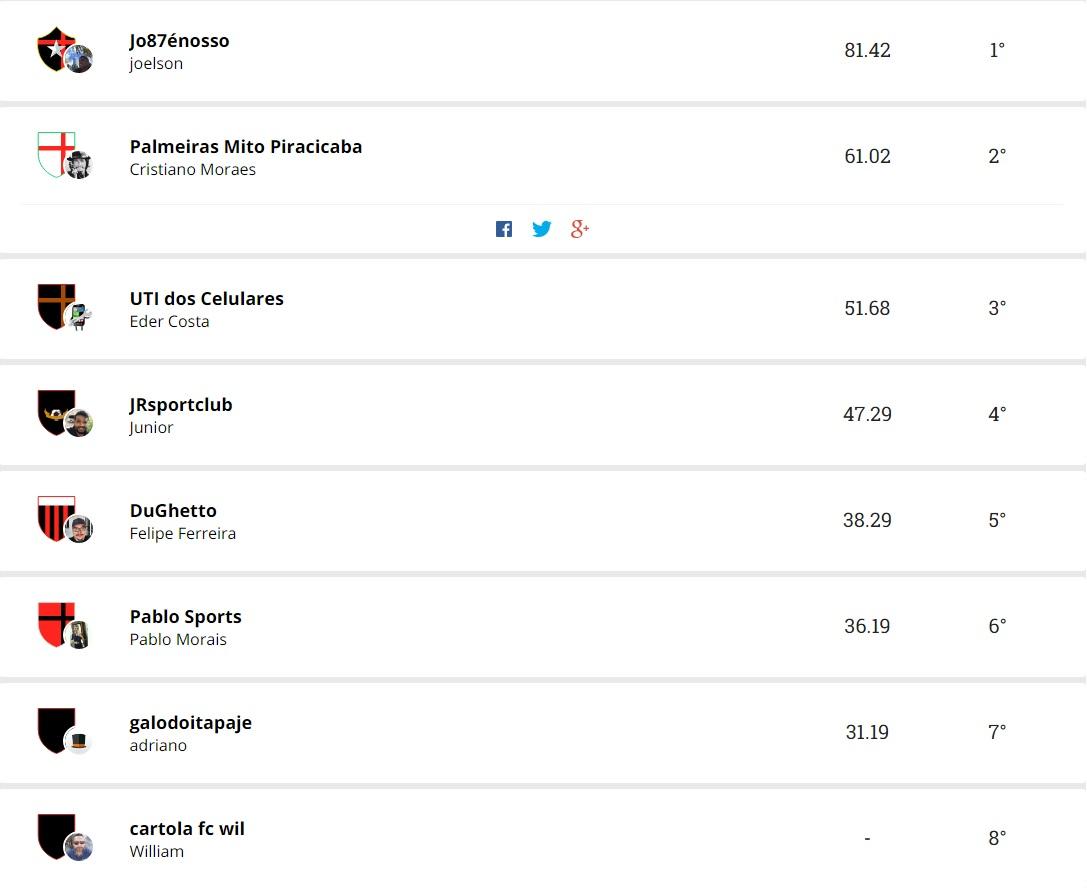Select the JRsportclub team shield icon
The width and height of the screenshot is (1087, 888).
click(x=56, y=412)
